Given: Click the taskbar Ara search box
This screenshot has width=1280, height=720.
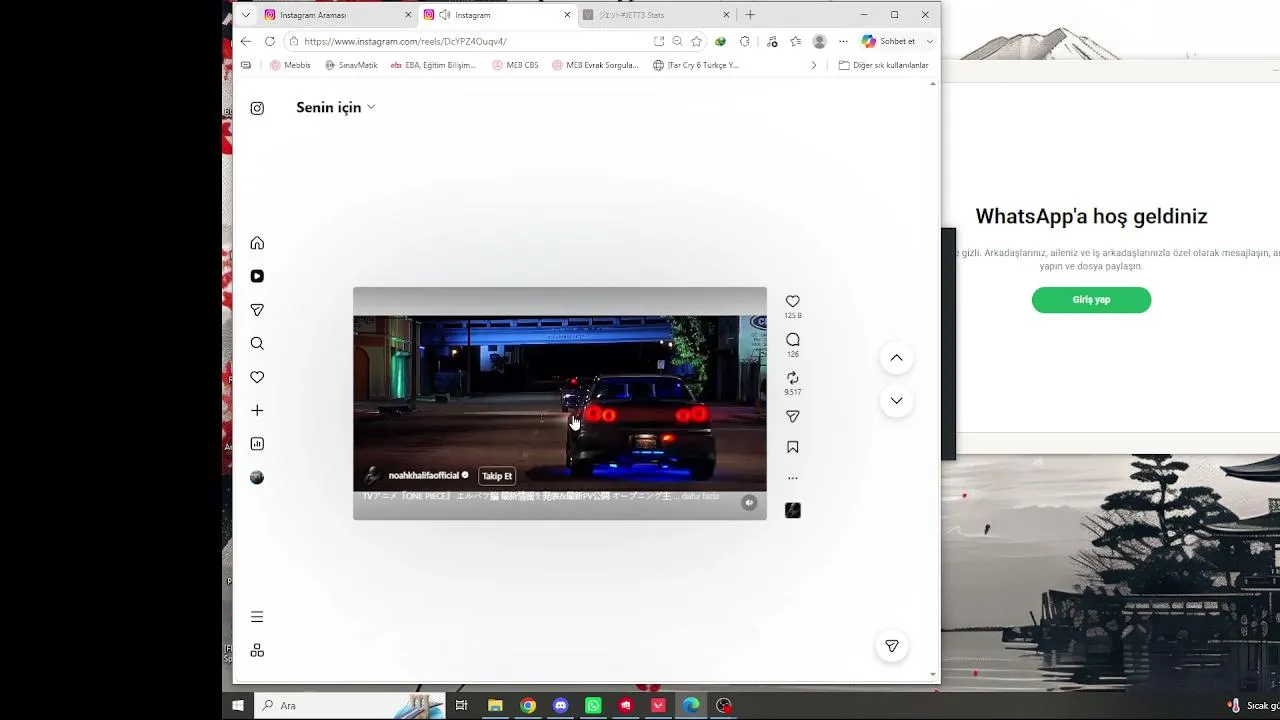Looking at the screenshot, I should (350, 705).
